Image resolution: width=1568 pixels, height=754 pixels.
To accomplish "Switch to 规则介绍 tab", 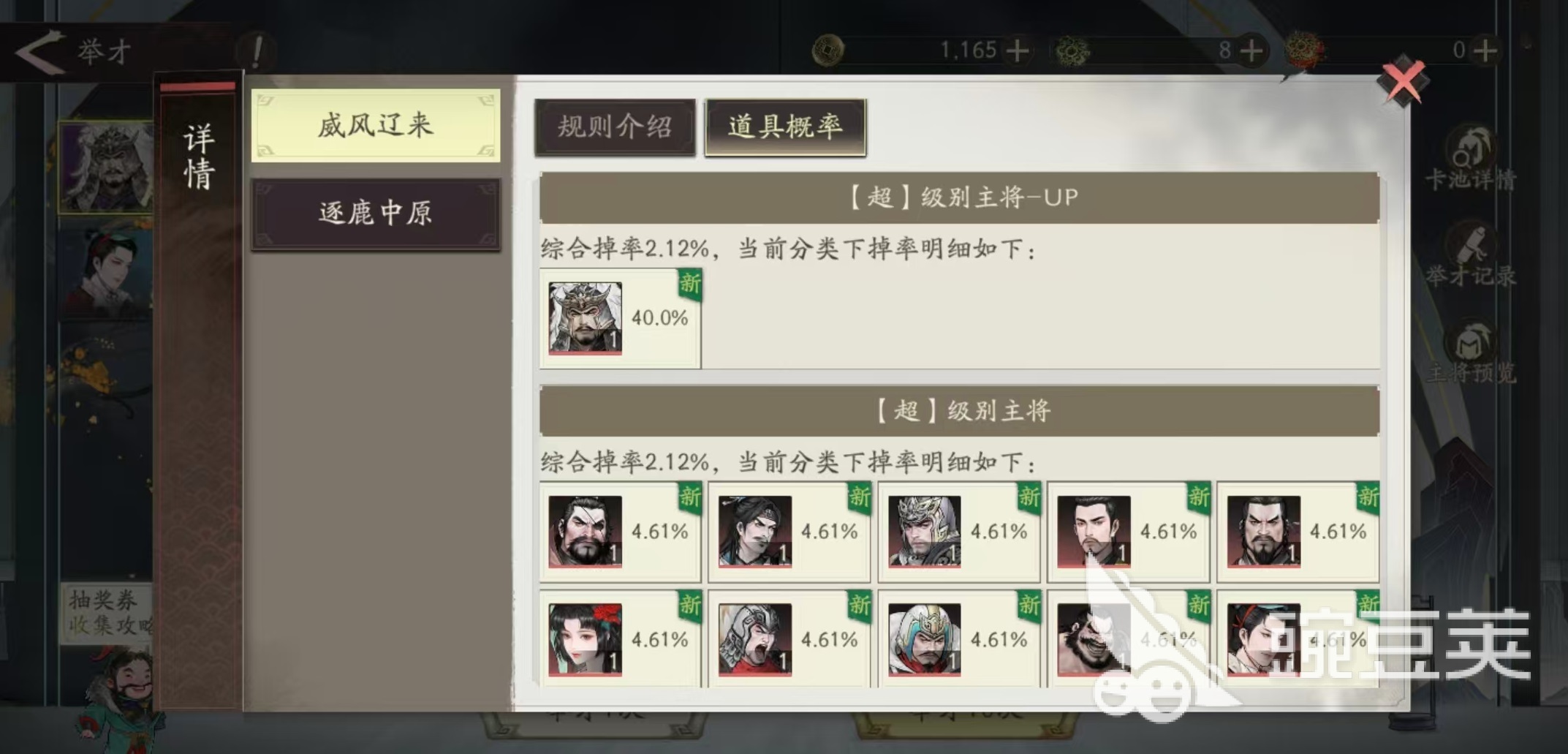I will click(x=615, y=127).
